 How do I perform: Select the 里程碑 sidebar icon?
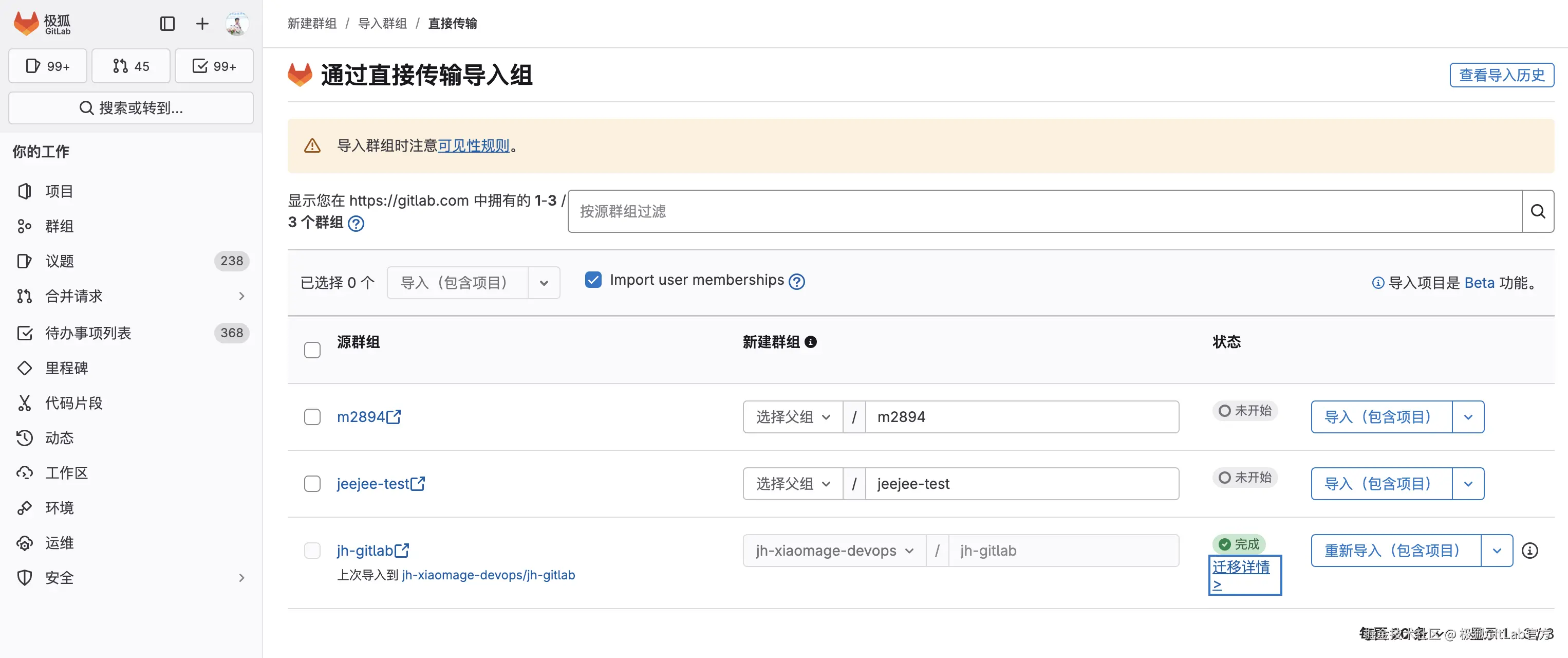[25, 368]
